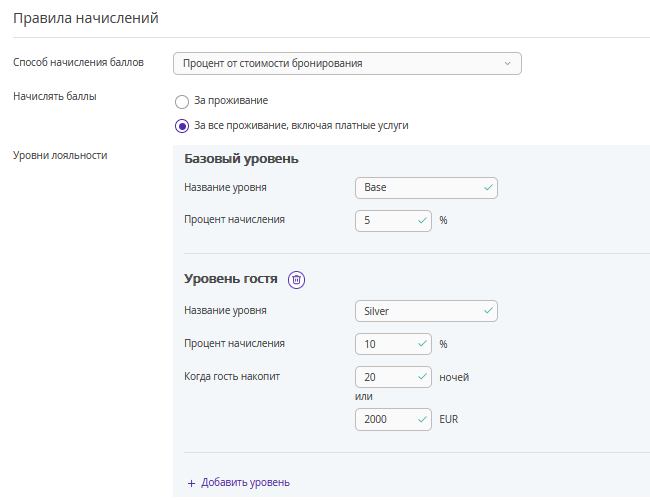Click checkmark in the 2000 EUR field
650x500 pixels.
pyautogui.click(x=422, y=420)
